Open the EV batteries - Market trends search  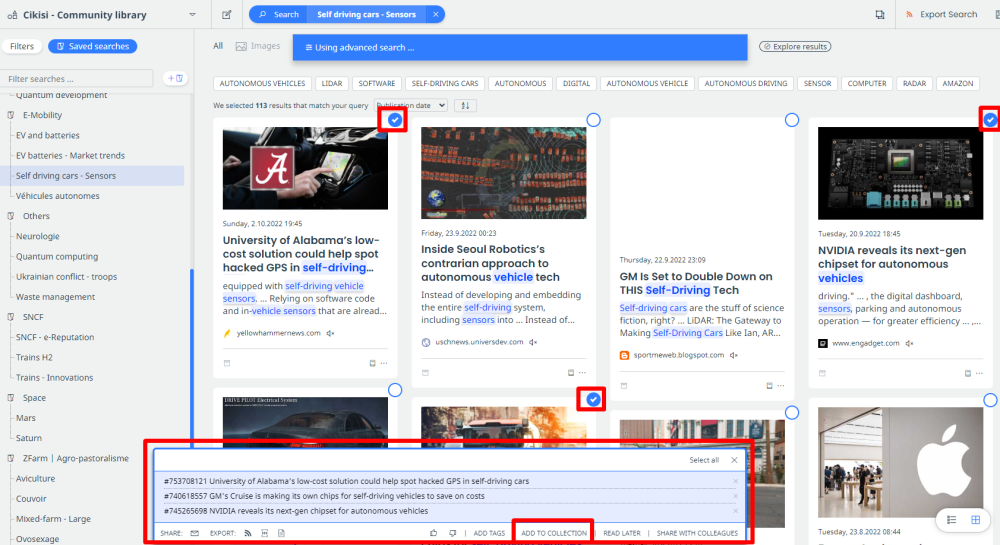70,156
